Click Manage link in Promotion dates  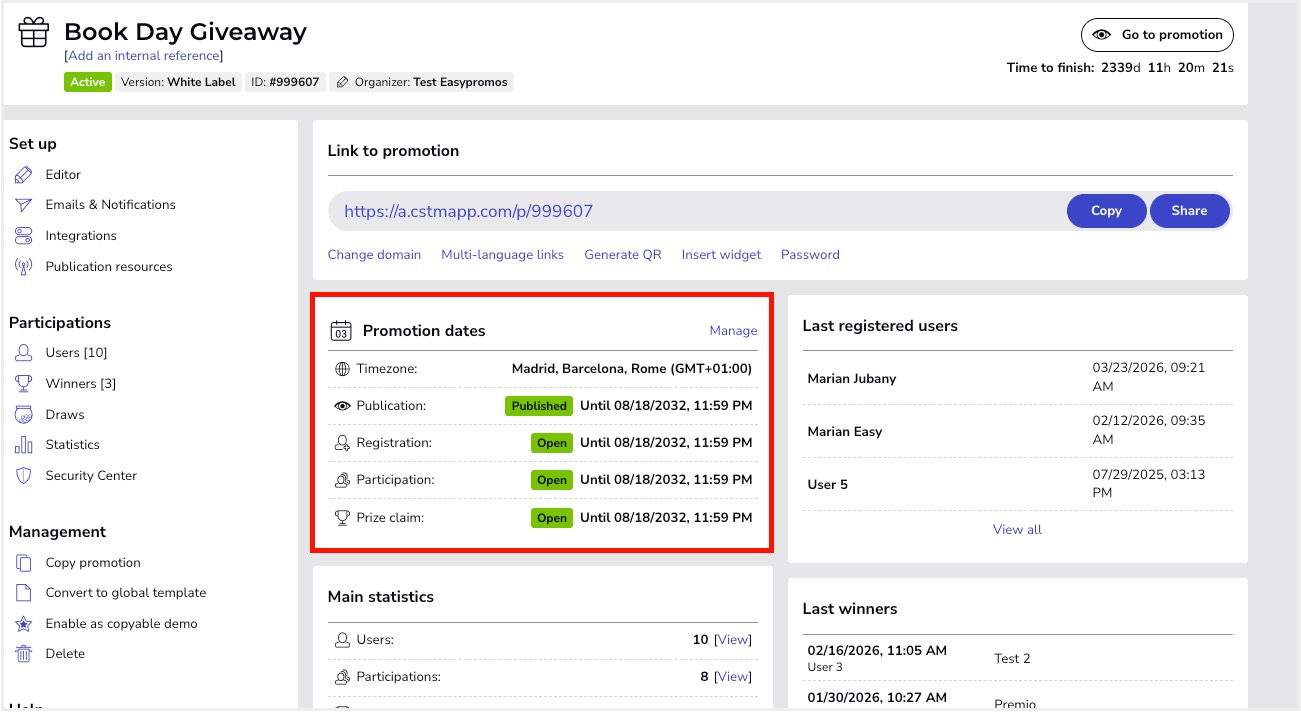tap(733, 331)
